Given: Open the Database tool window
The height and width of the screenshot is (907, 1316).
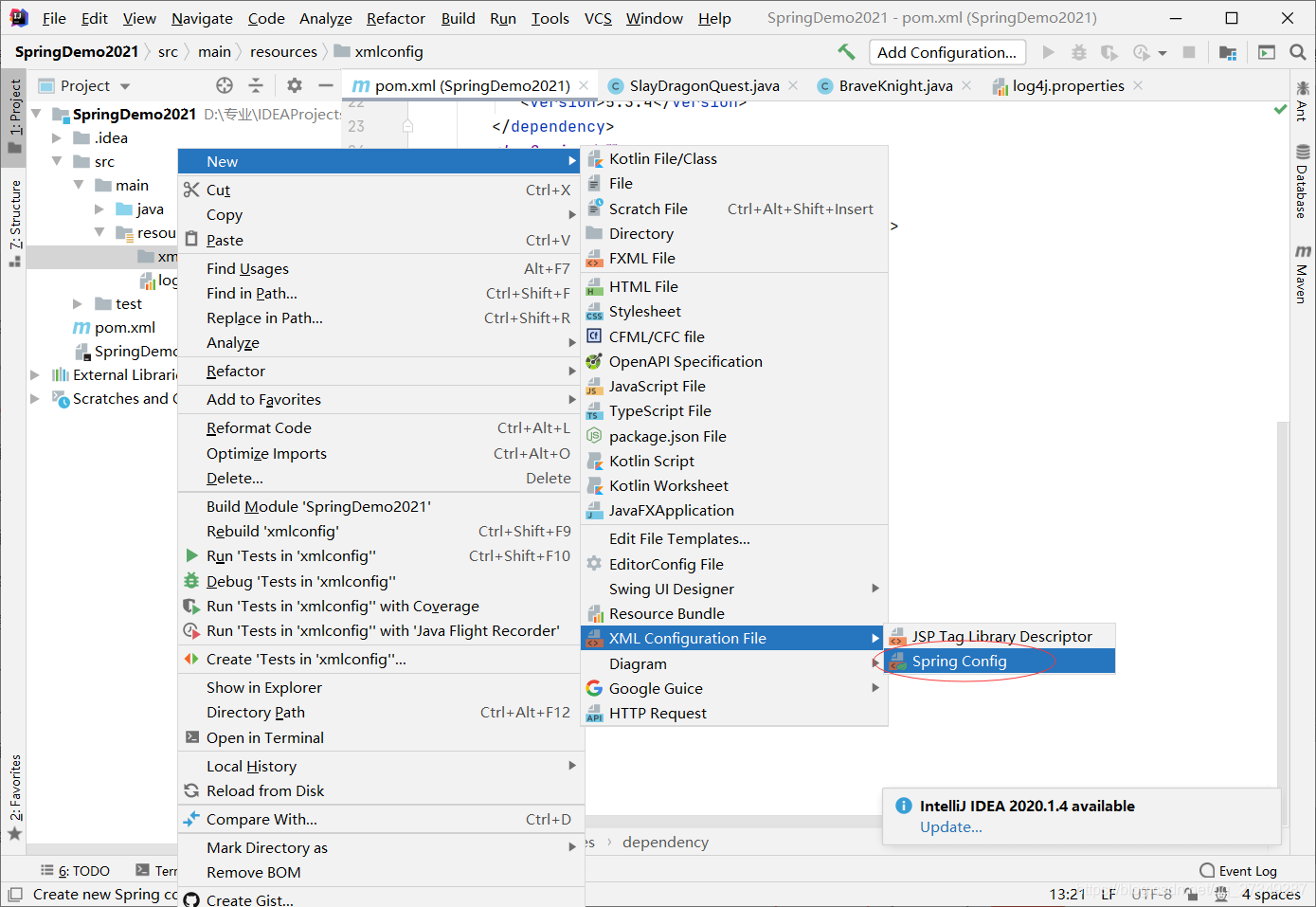Looking at the screenshot, I should pyautogui.click(x=1303, y=181).
